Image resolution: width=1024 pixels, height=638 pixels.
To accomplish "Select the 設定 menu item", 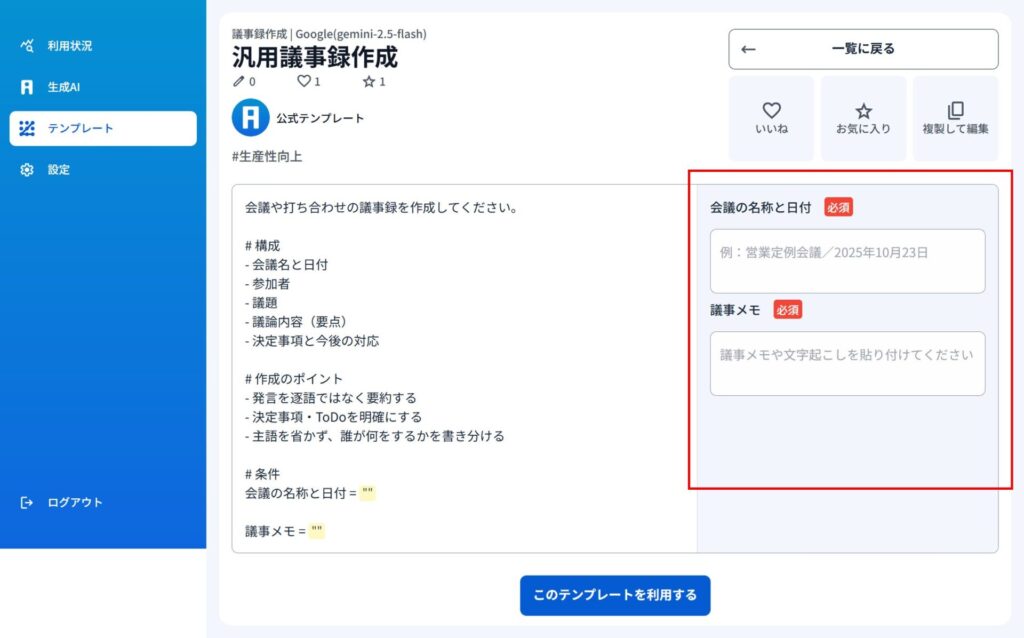I will tap(59, 170).
